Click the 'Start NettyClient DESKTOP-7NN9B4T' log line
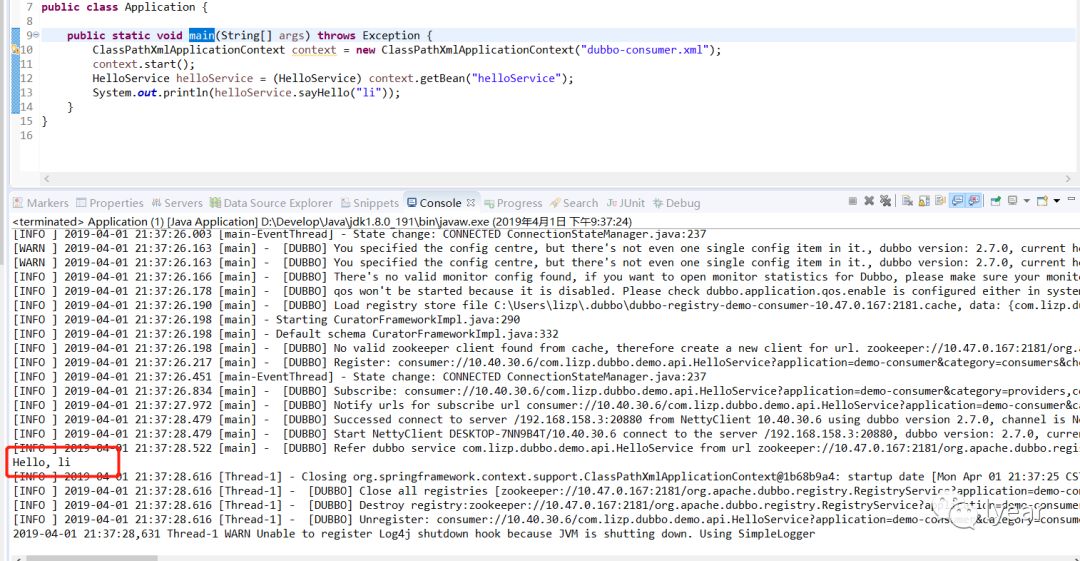The image size is (1080, 561). [x=546, y=434]
